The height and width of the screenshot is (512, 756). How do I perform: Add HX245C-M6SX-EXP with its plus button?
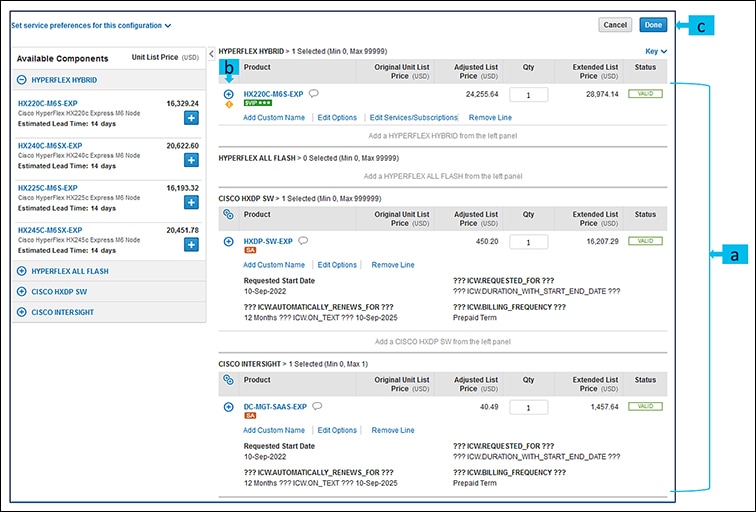pyautogui.click(x=191, y=244)
